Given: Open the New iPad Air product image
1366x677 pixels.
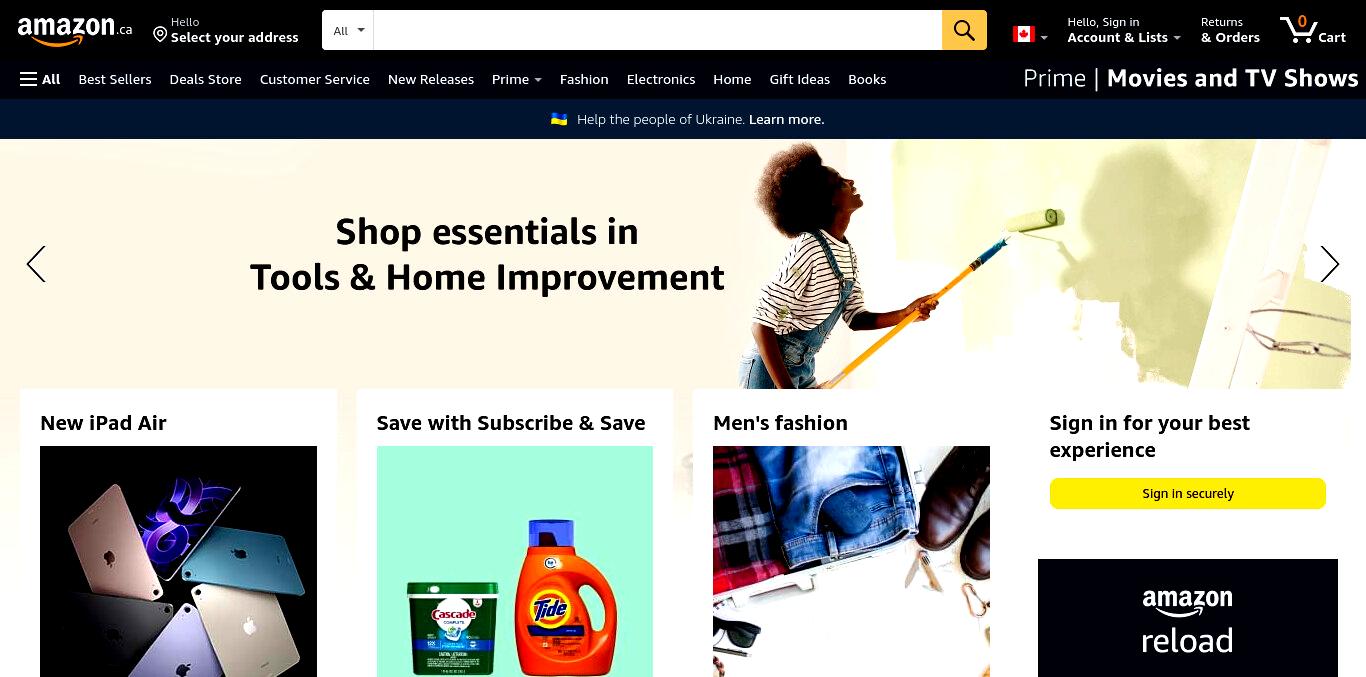Looking at the screenshot, I should pos(178,561).
